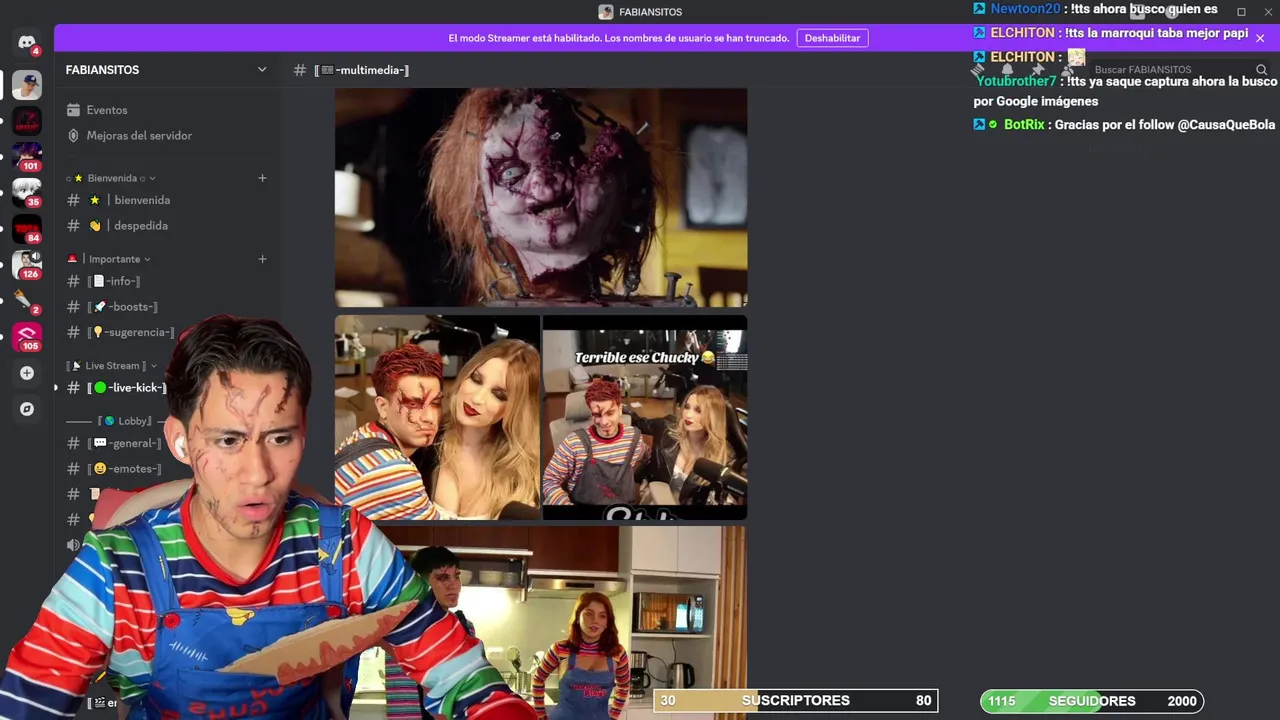1280x720 pixels.
Task: Open the dark red server icon above badge 101
Action: [27, 121]
